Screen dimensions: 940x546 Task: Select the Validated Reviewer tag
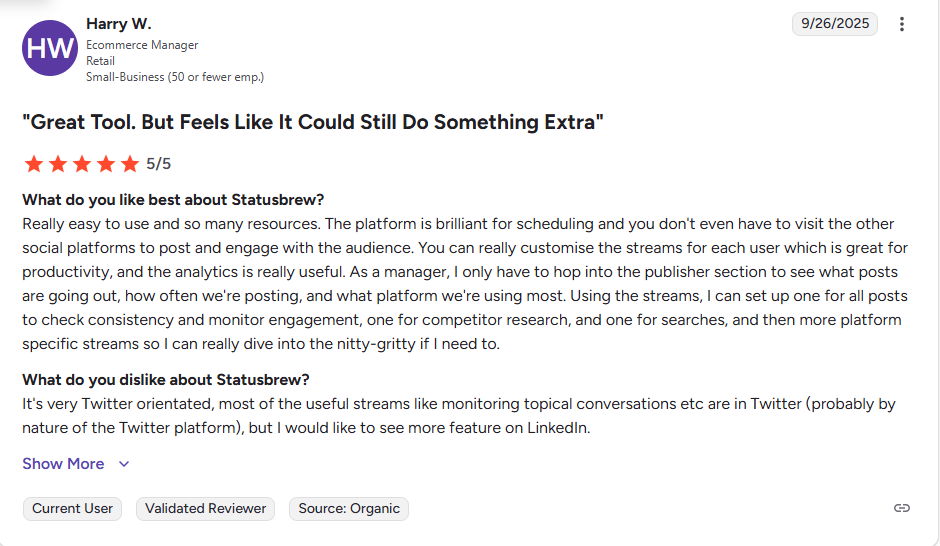tap(206, 508)
